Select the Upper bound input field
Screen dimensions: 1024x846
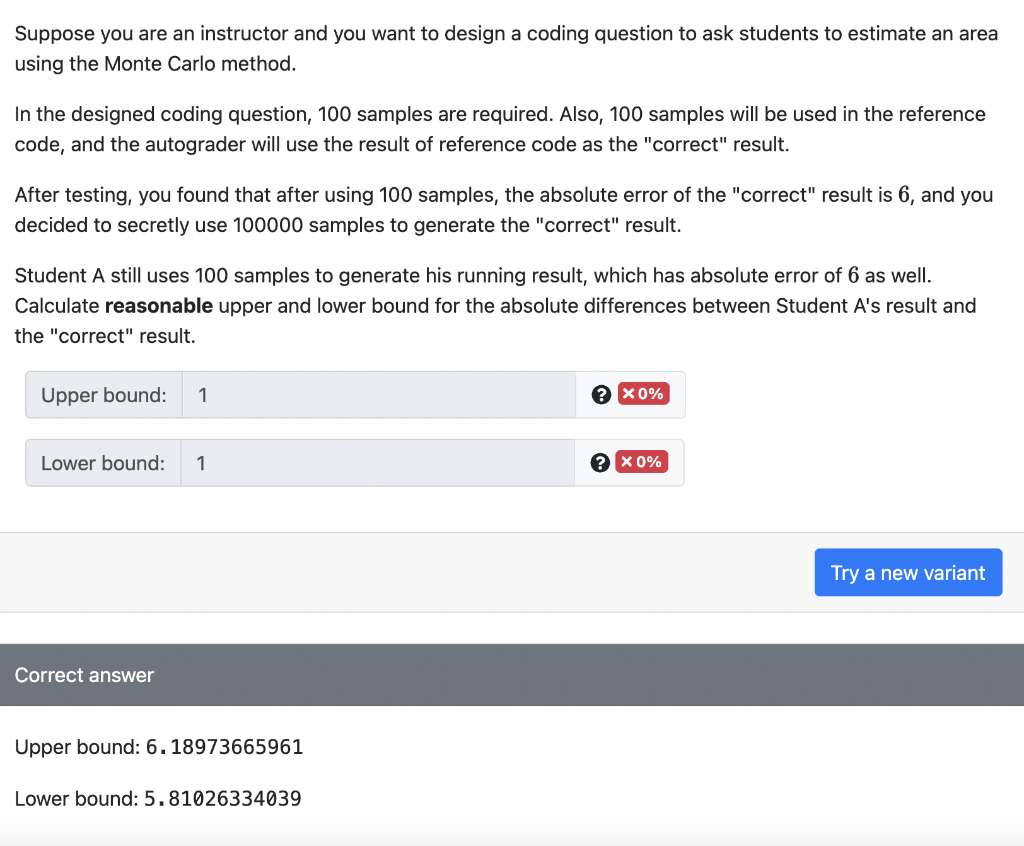(380, 394)
